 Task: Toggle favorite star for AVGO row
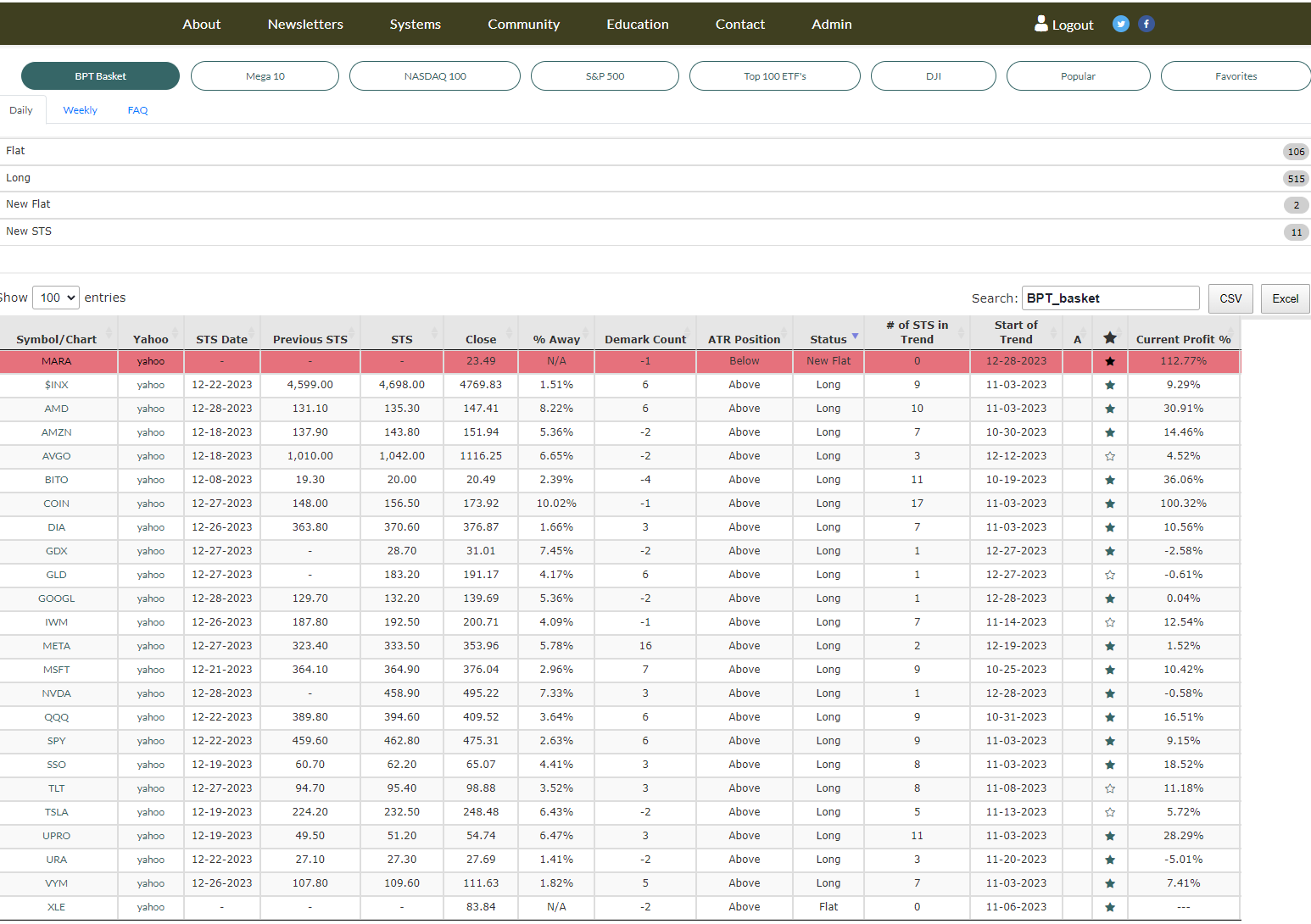[1110, 456]
